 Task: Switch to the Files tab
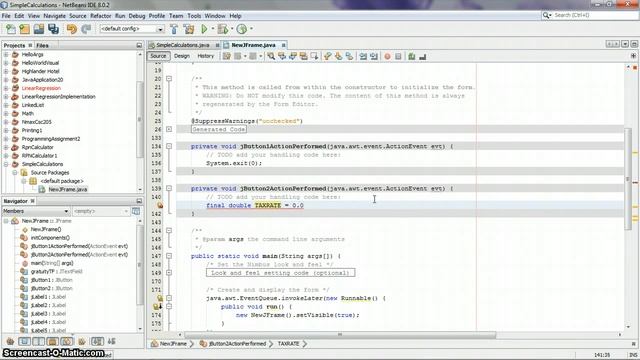42,45
